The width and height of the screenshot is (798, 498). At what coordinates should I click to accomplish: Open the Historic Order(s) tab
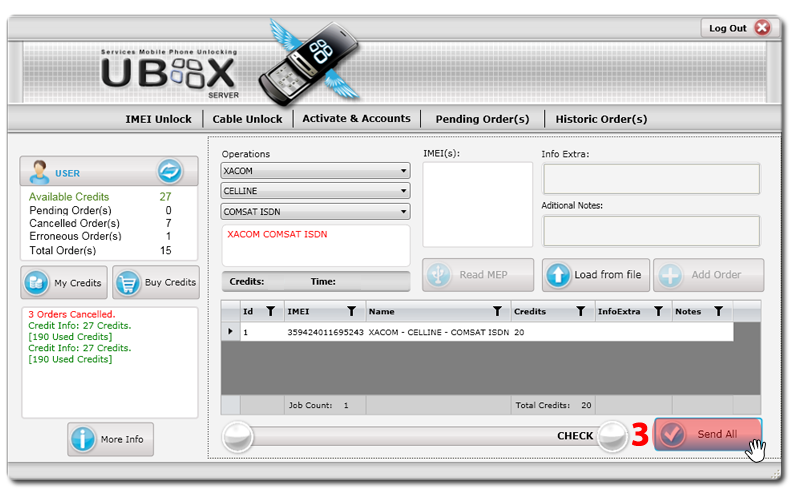pos(601,119)
